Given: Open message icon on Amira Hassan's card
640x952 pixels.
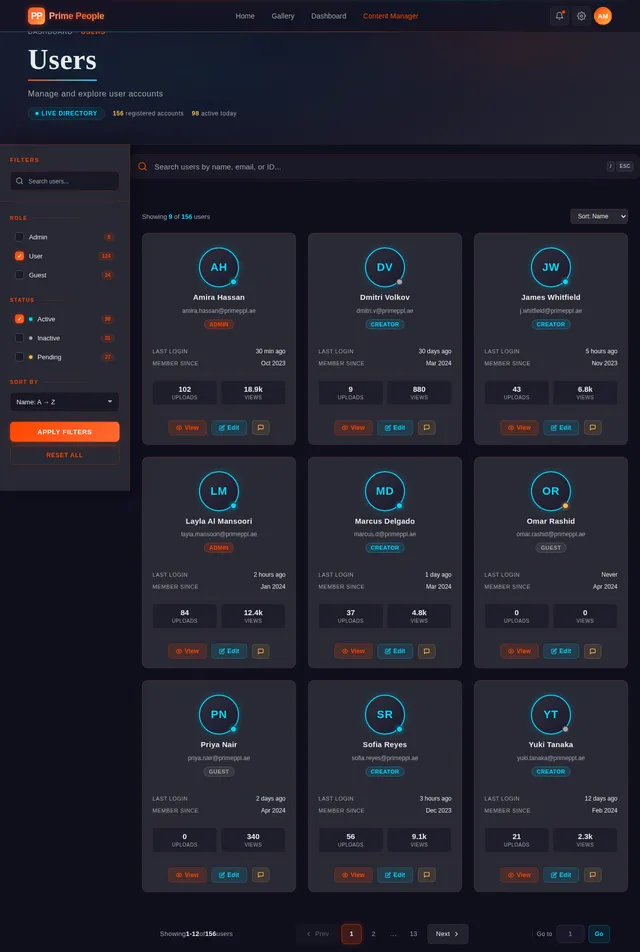Looking at the screenshot, I should click(x=260, y=427).
